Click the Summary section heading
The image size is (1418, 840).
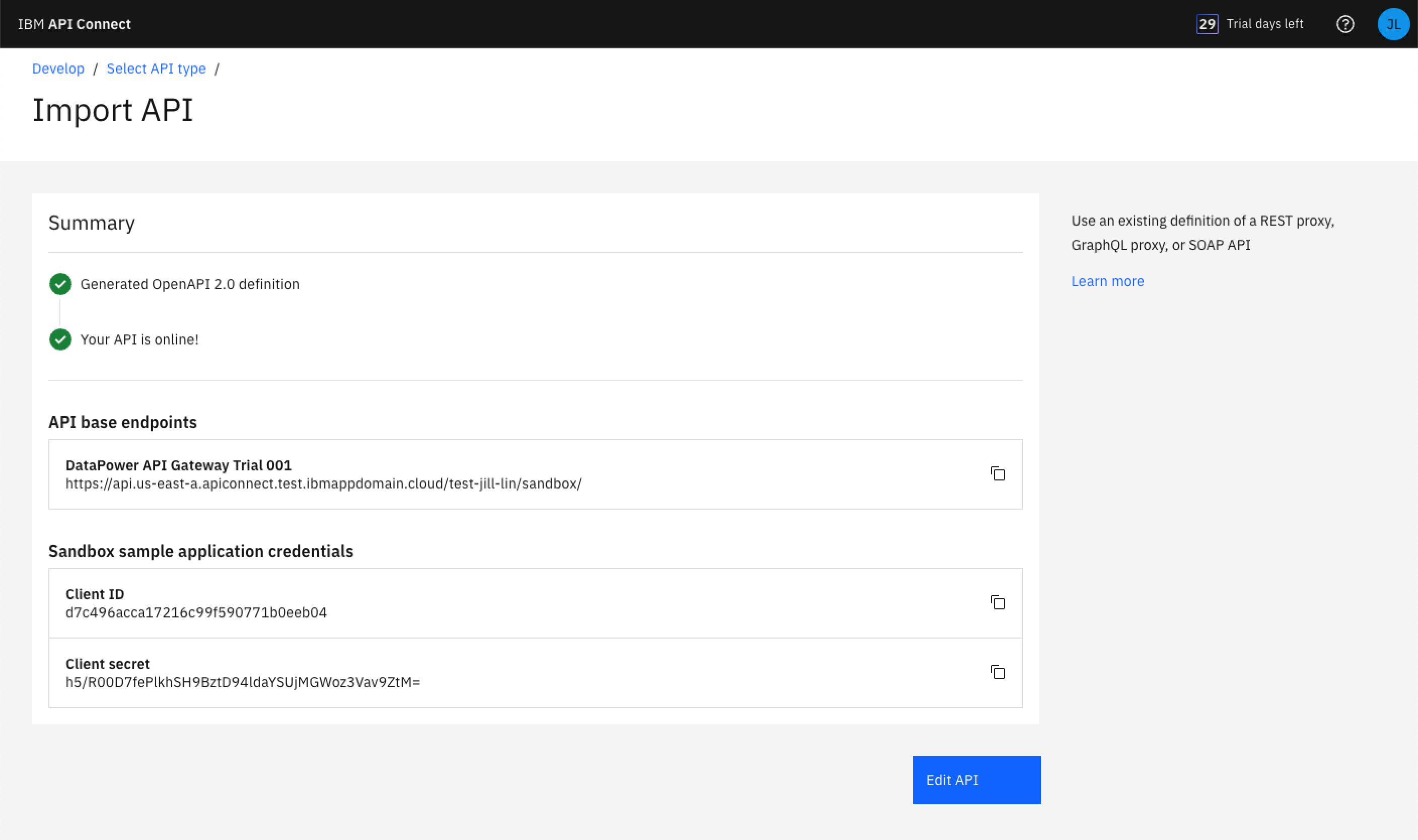tap(92, 223)
